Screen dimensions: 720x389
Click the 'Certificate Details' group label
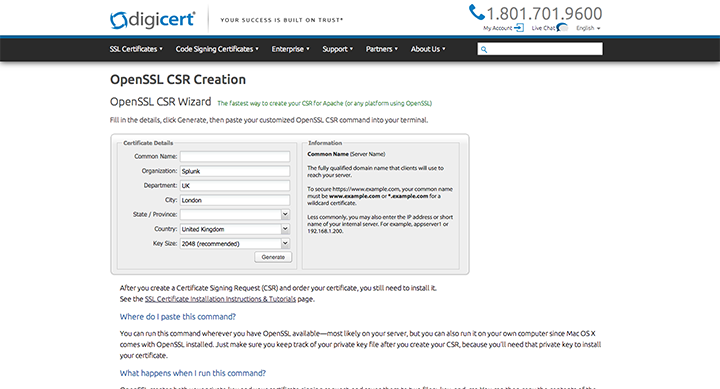click(148, 143)
